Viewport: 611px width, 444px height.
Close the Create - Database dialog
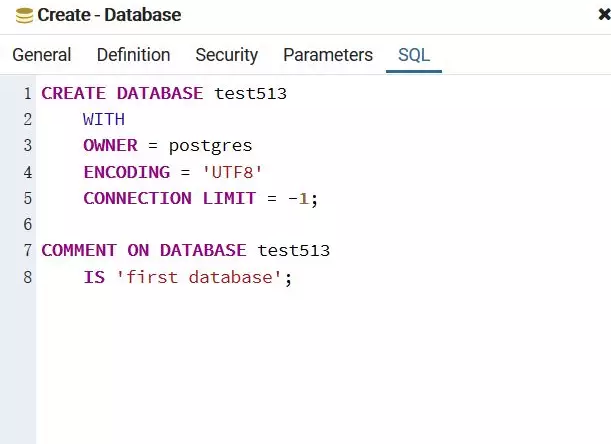coord(604,15)
